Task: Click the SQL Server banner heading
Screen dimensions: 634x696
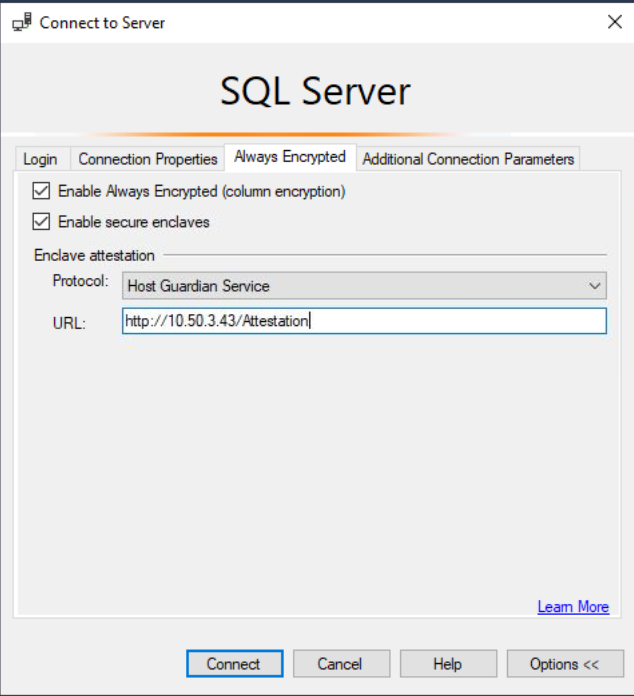Action: coord(315,91)
